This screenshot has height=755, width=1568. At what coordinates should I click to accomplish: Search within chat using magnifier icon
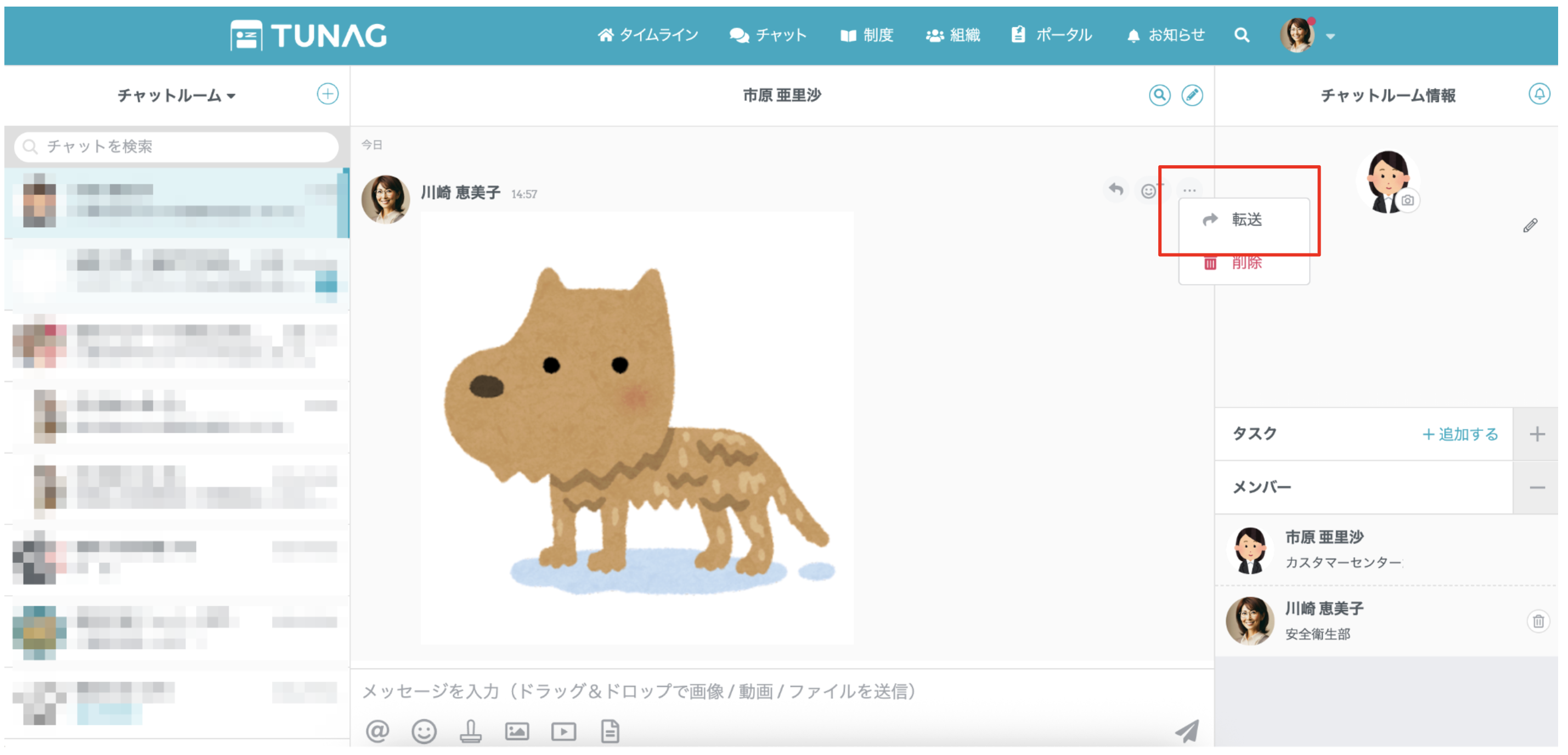coord(1160,95)
